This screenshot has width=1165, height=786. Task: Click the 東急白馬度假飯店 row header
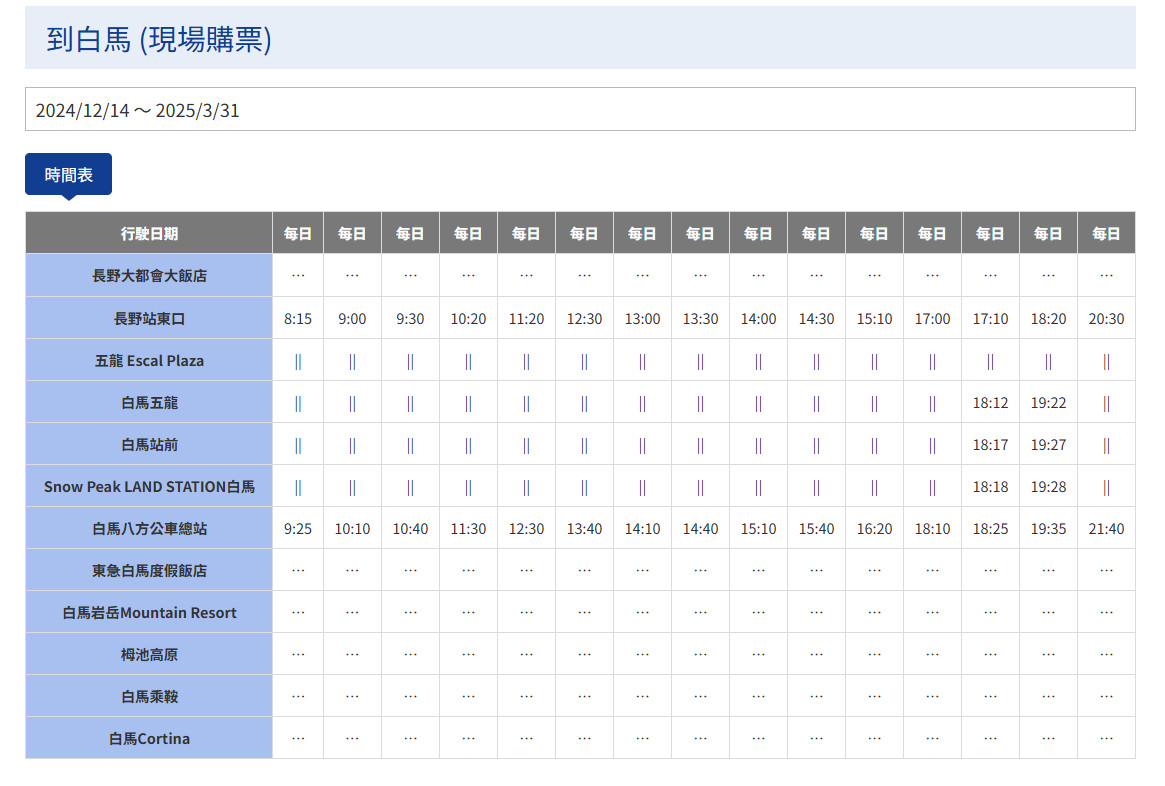(149, 571)
